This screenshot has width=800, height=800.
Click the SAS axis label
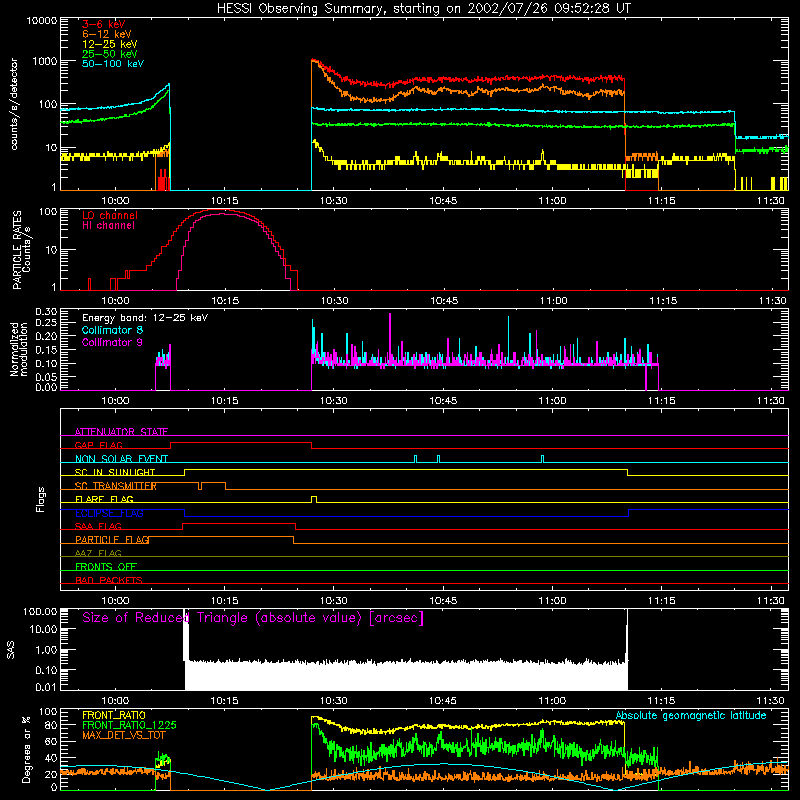point(11,650)
